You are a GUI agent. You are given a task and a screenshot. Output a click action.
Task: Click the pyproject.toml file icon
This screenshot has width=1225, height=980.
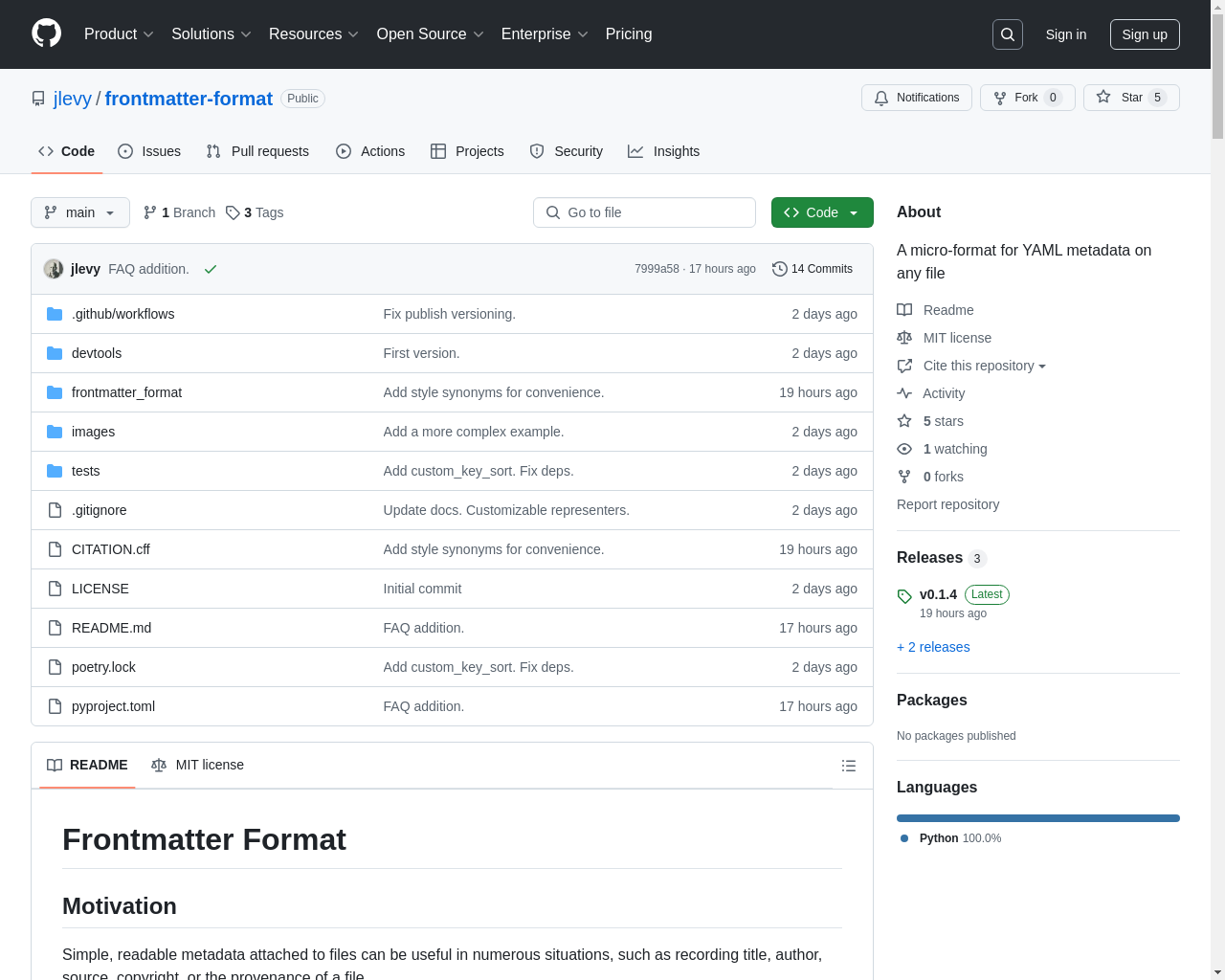tap(55, 706)
